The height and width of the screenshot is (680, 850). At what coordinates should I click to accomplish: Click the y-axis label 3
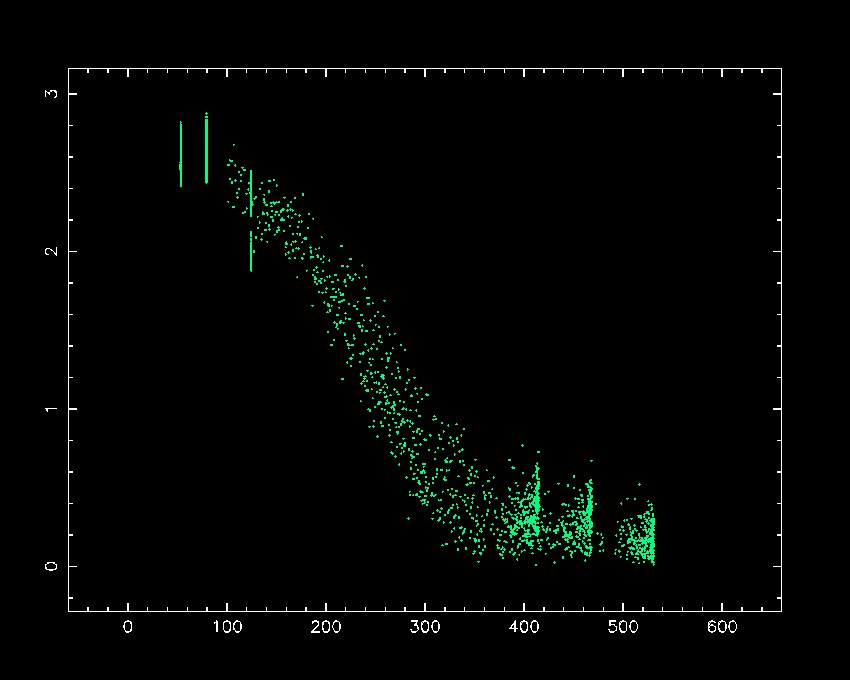(51, 93)
